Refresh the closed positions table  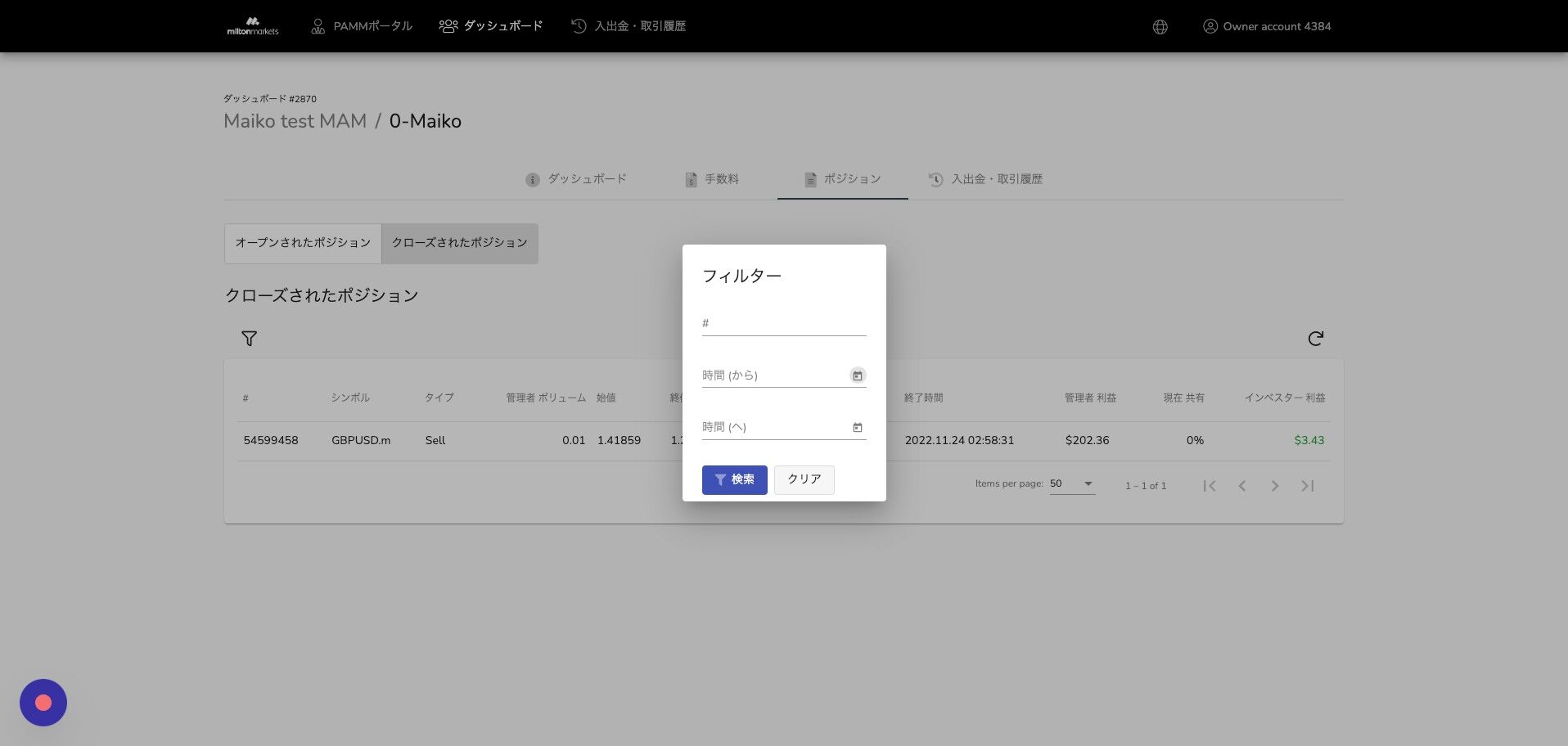click(x=1315, y=339)
